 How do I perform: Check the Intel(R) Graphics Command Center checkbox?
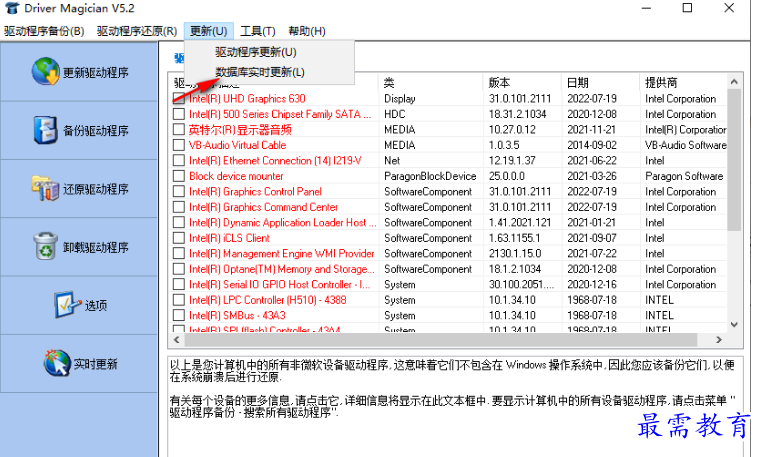(x=179, y=207)
